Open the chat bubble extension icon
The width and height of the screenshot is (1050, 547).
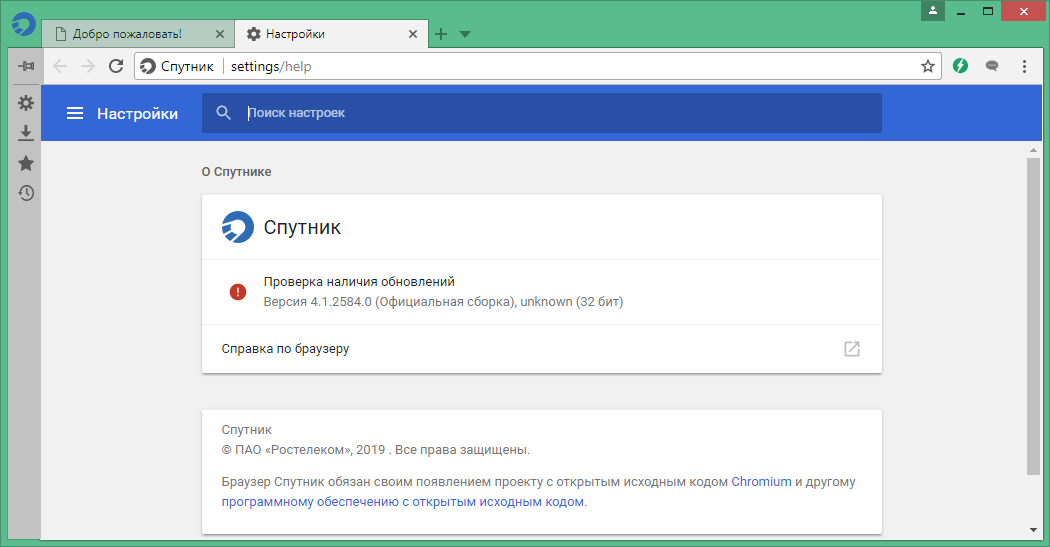pos(992,66)
